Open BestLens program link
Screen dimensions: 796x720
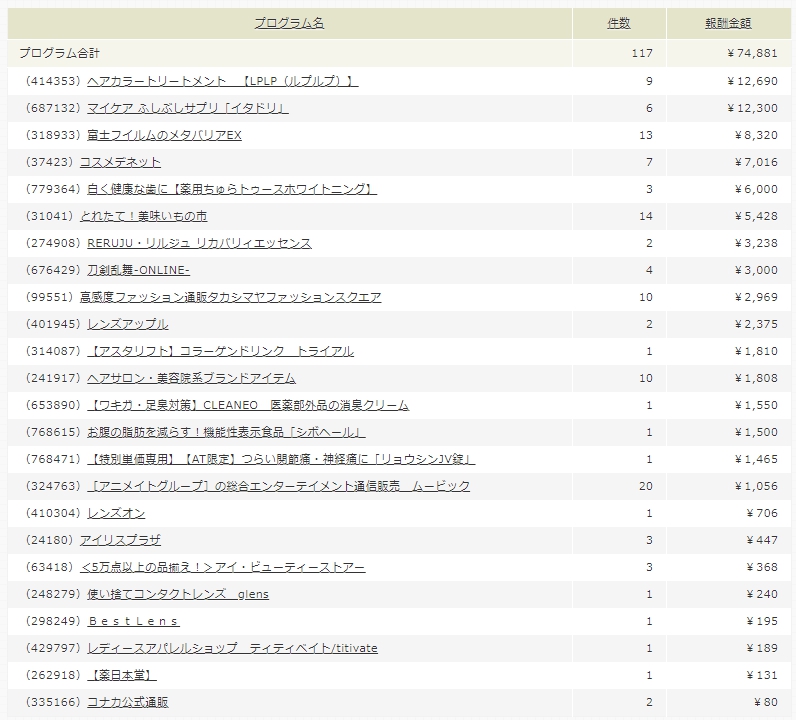133,621
